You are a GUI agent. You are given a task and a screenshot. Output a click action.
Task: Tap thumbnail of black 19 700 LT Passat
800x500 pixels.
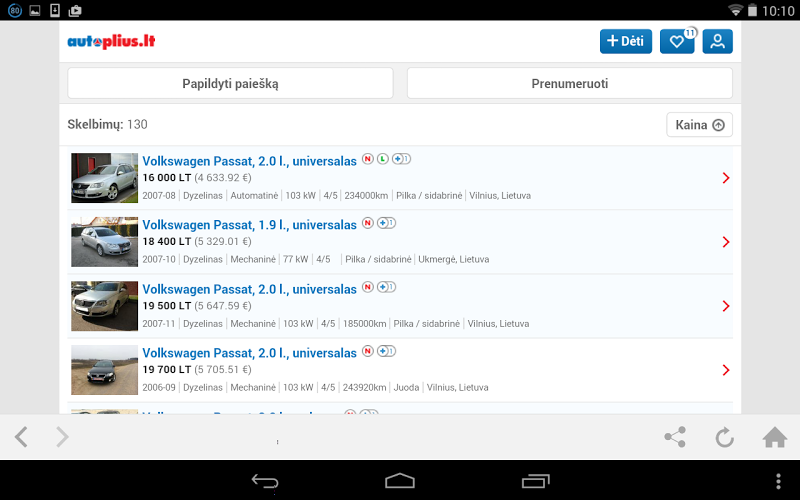(x=105, y=370)
